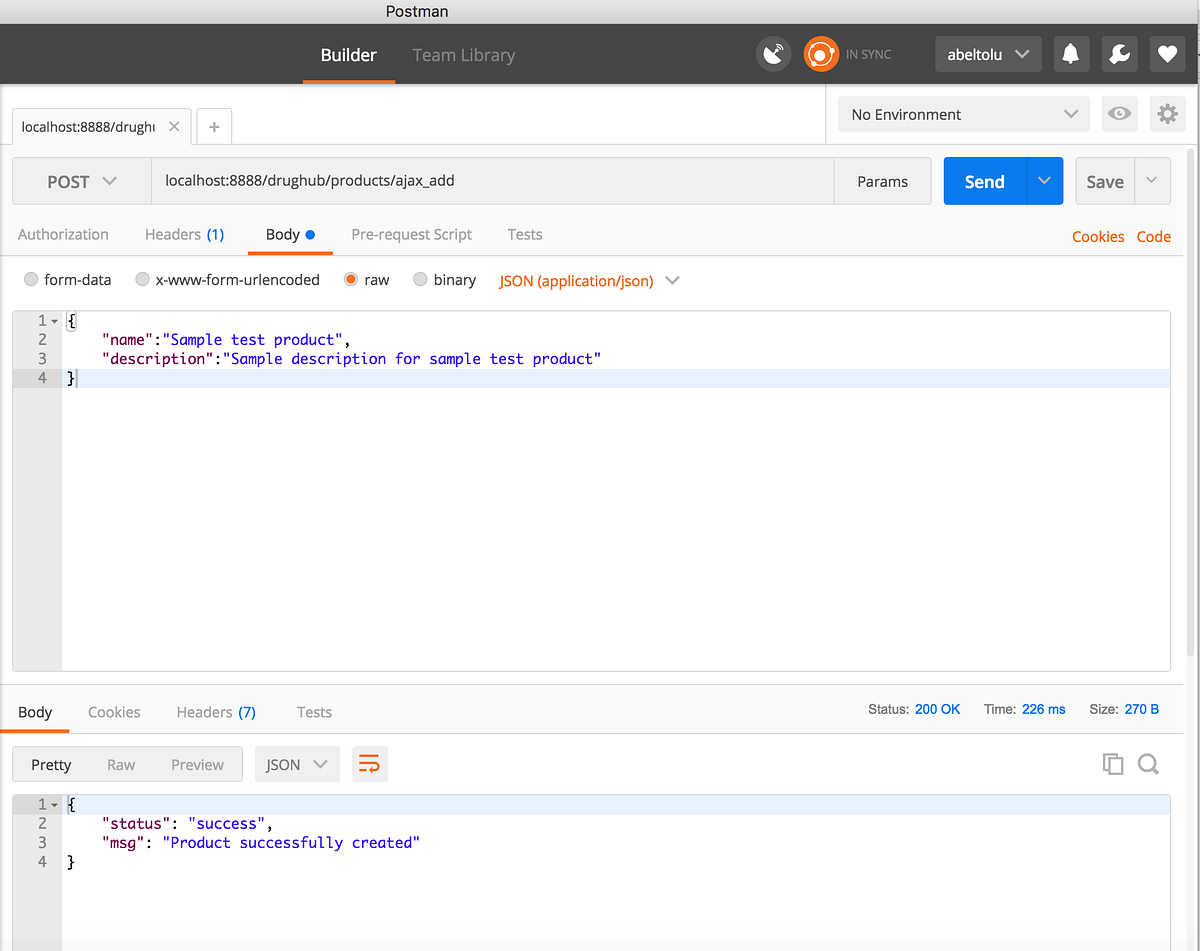Search the response using the magnifier icon
Image resolution: width=1200 pixels, height=951 pixels.
(1148, 764)
